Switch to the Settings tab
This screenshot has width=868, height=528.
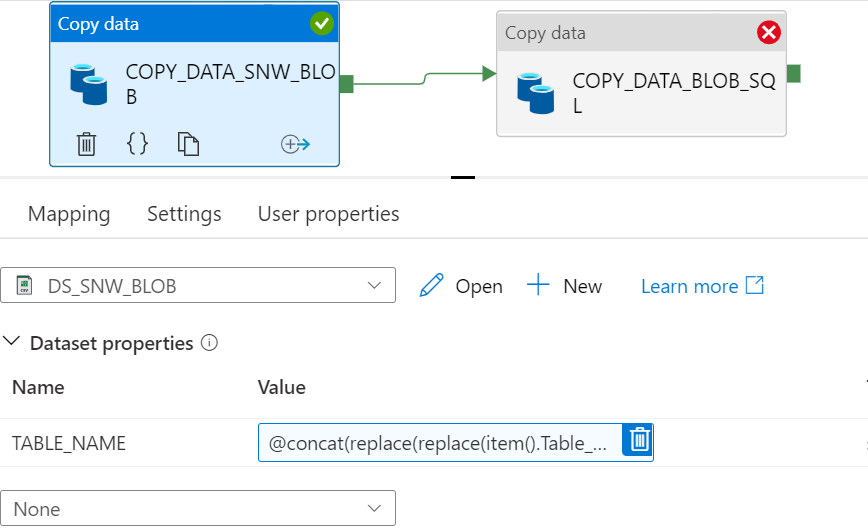[184, 214]
